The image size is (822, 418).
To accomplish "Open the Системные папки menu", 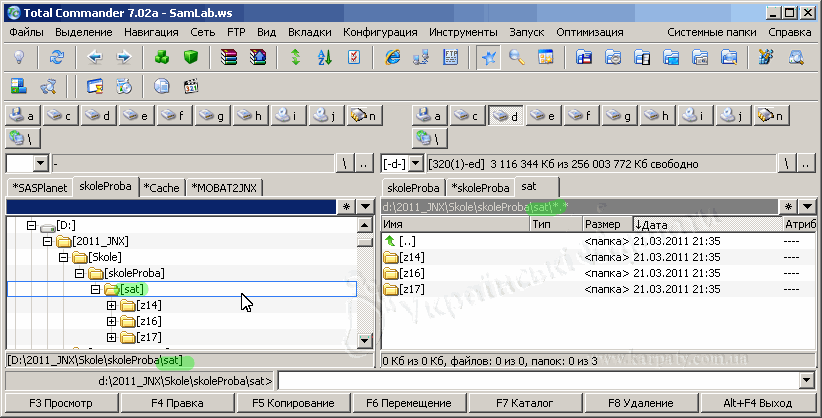I will coord(712,33).
